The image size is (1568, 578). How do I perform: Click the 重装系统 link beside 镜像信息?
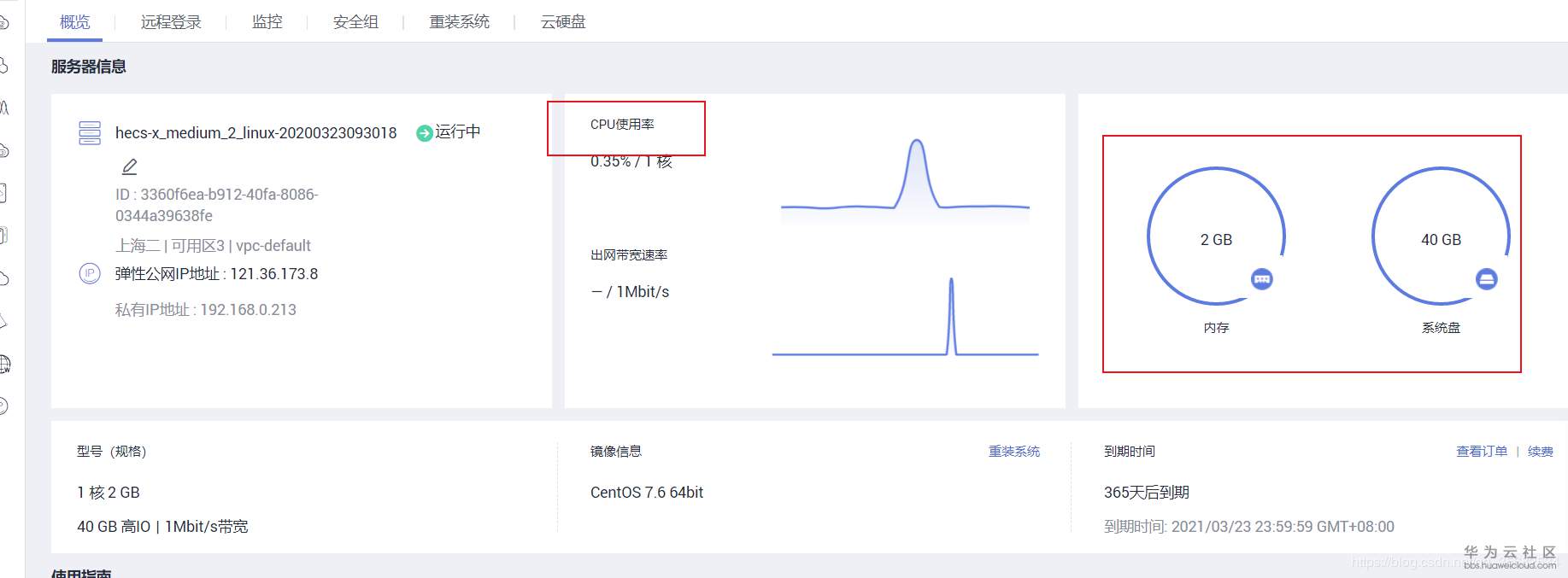click(1014, 451)
